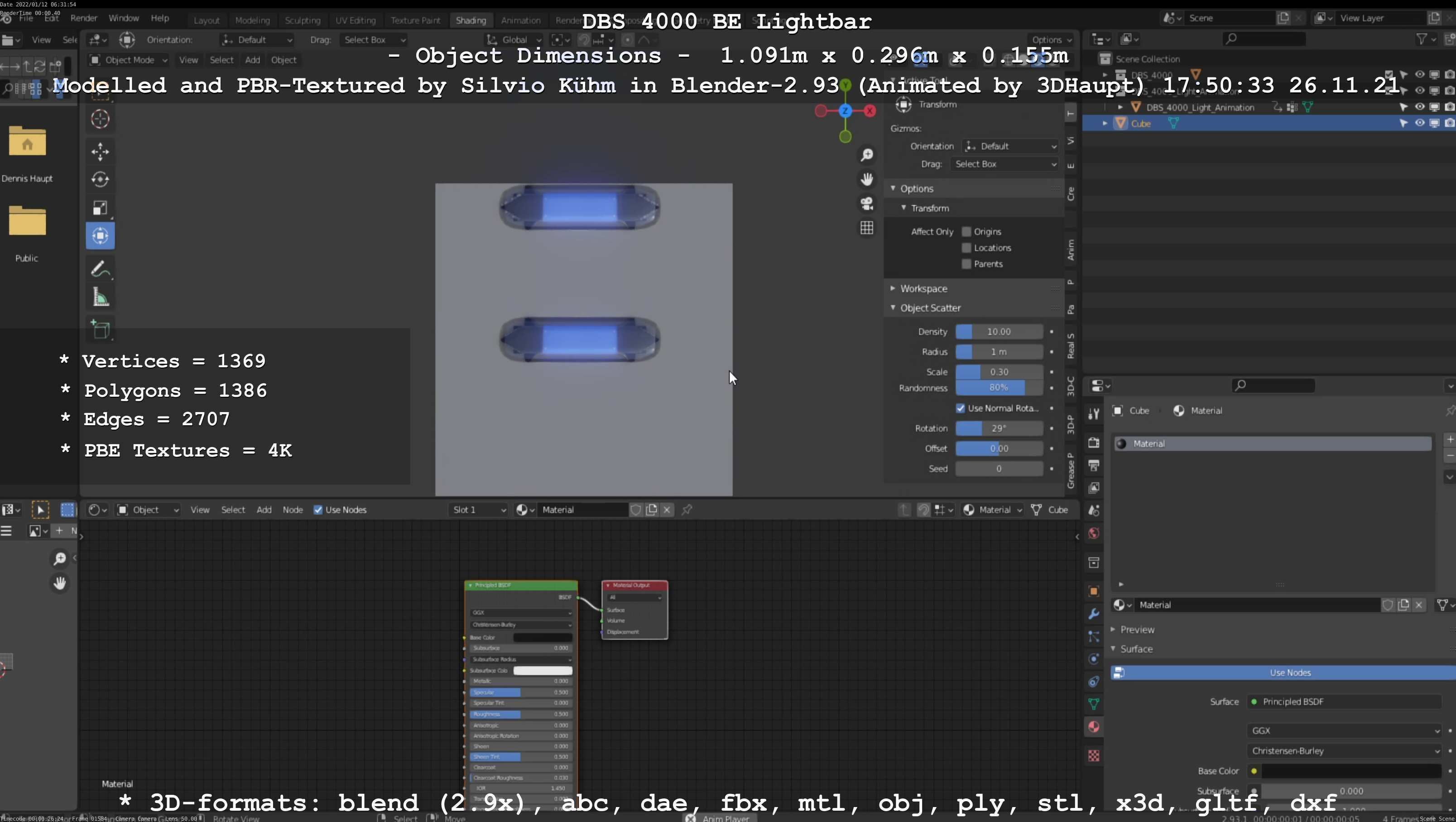Select the Rotate tool
The width and height of the screenshot is (1456, 822).
pos(100,179)
